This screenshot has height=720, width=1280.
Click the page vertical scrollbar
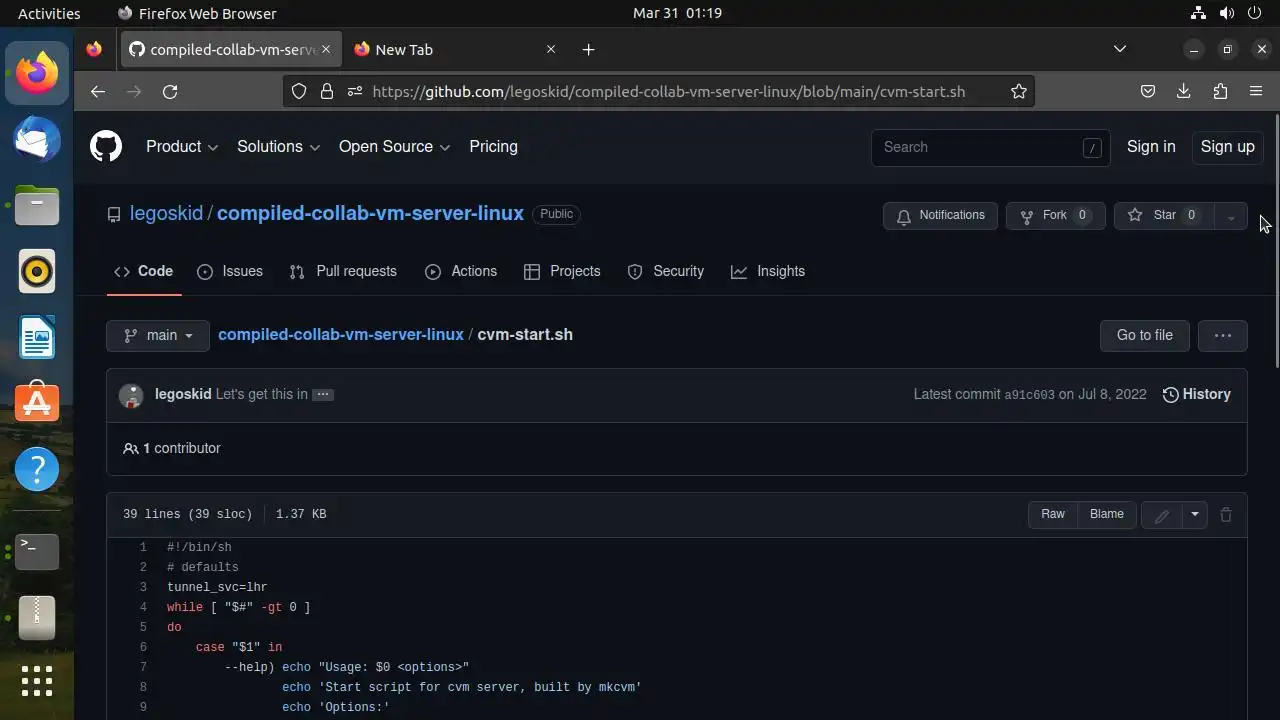click(x=1275, y=240)
